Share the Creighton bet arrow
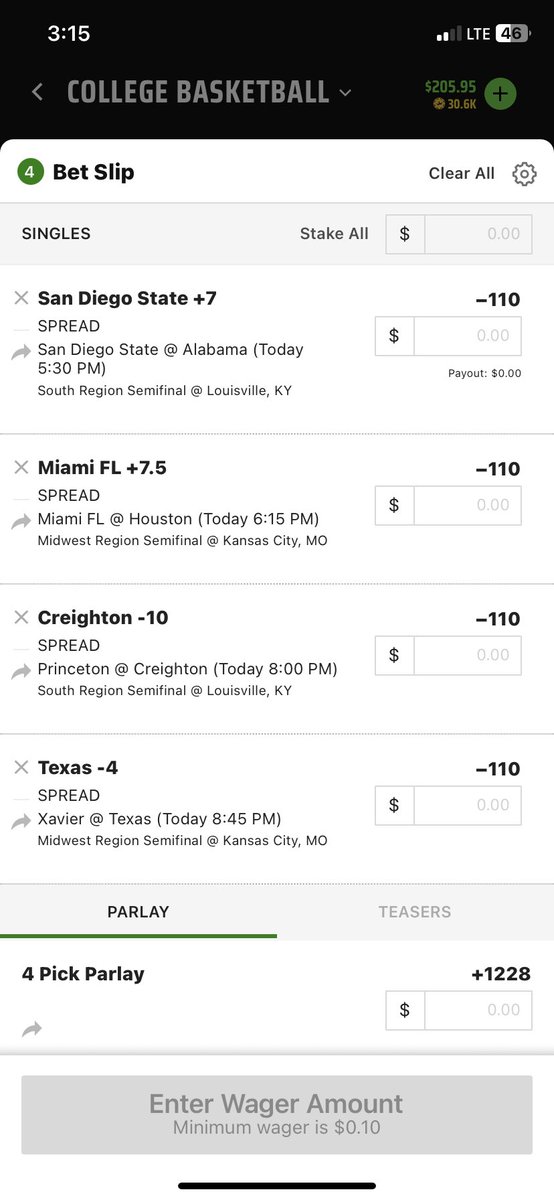The image size is (554, 1200). click(x=21, y=671)
